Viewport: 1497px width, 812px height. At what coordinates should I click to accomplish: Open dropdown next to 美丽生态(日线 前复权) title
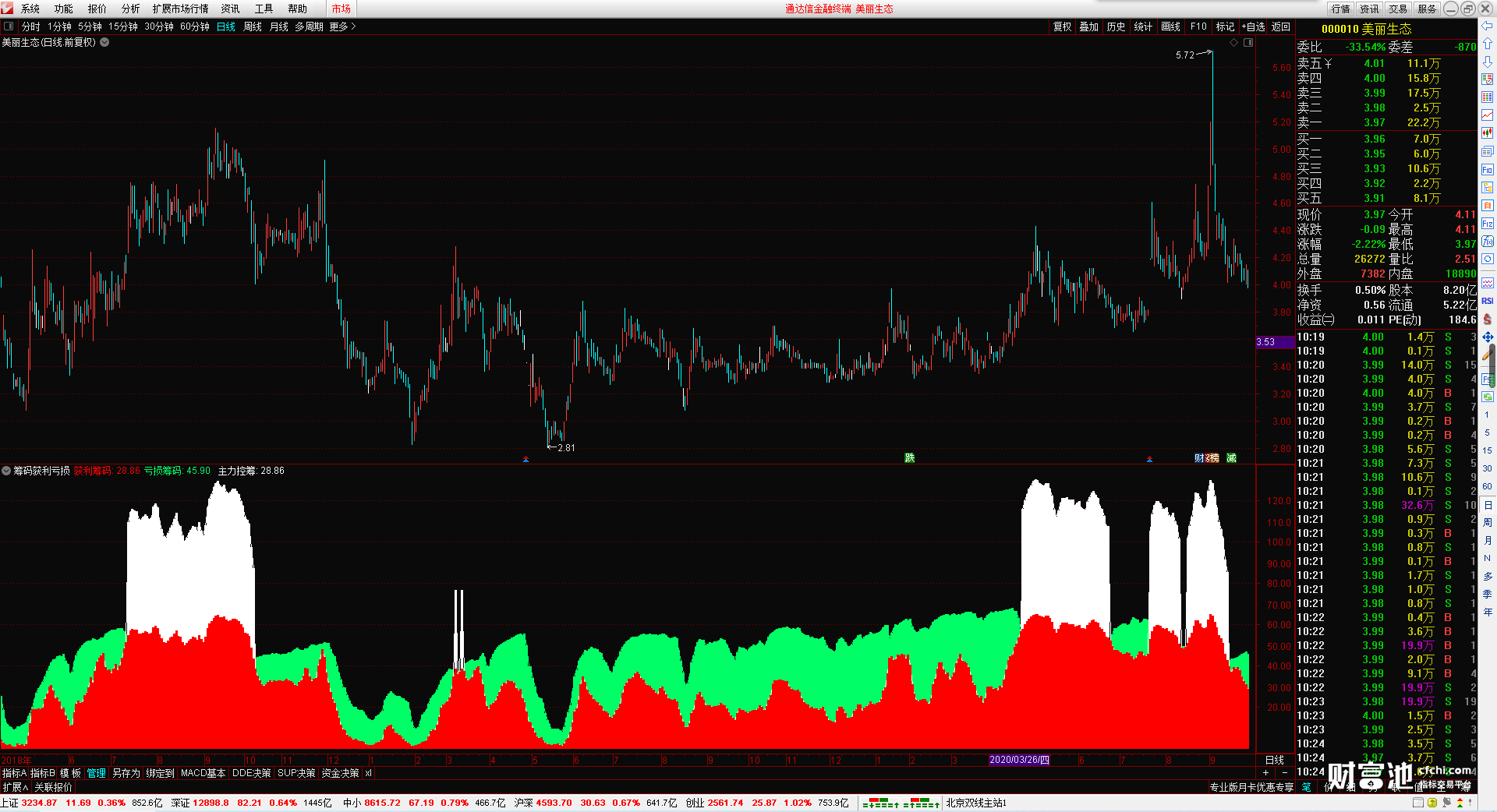pos(104,42)
